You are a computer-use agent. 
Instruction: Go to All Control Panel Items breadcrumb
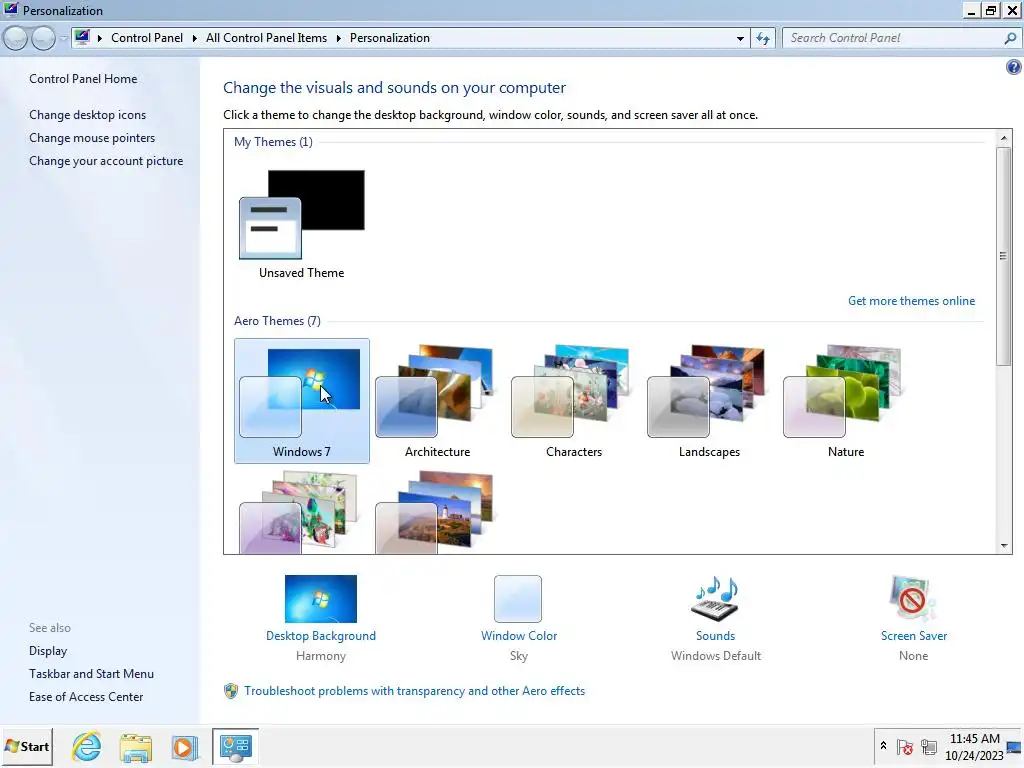[x=266, y=38]
